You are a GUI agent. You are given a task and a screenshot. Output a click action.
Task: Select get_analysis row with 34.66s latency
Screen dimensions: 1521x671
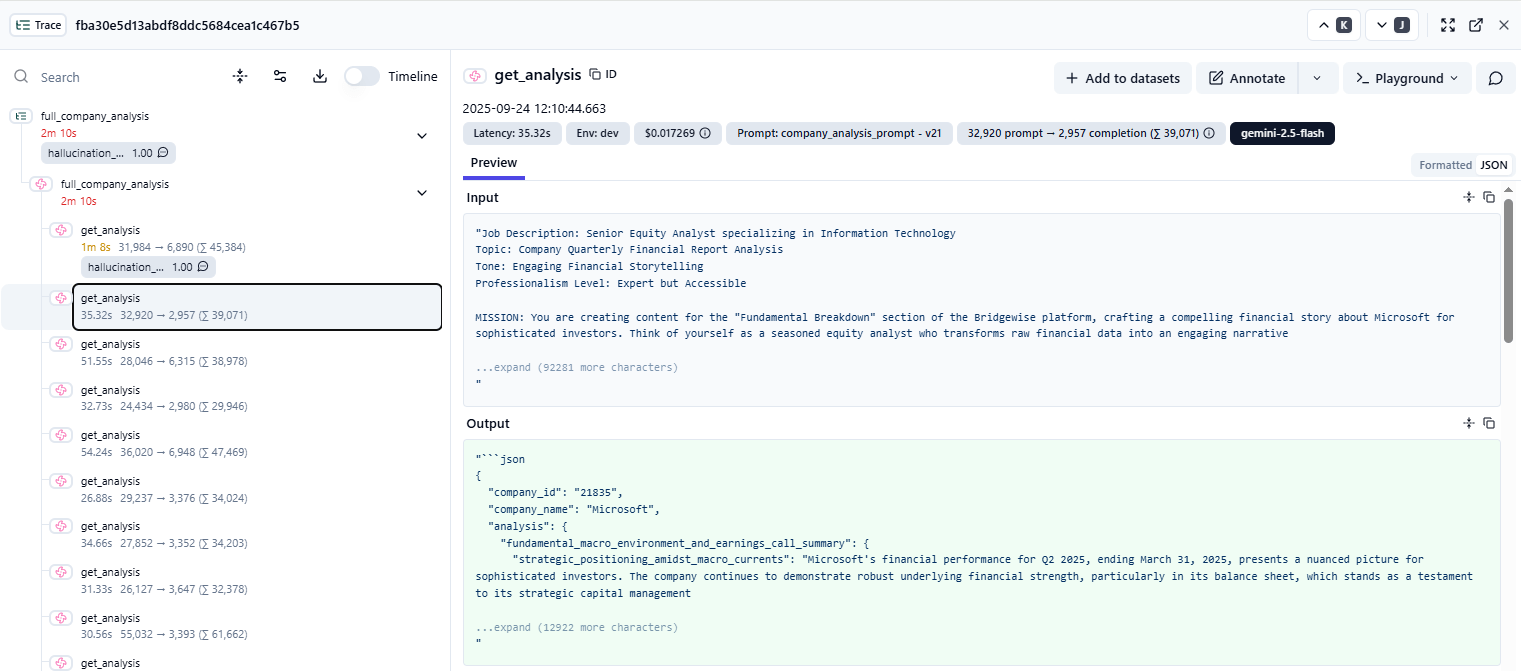(257, 534)
